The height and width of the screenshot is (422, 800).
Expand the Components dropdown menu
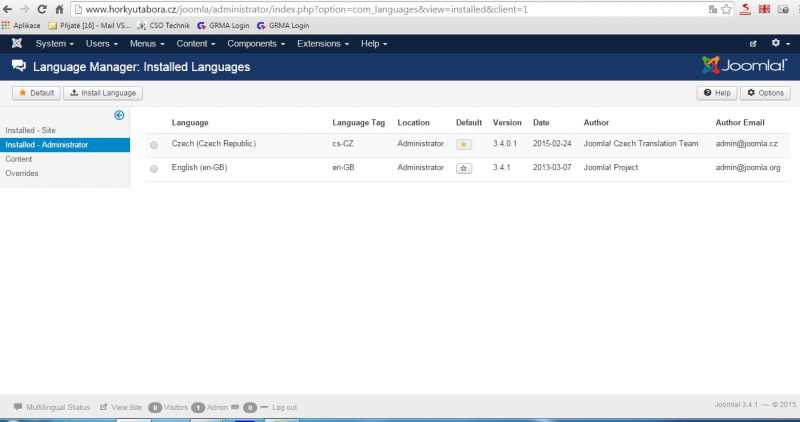click(x=255, y=44)
